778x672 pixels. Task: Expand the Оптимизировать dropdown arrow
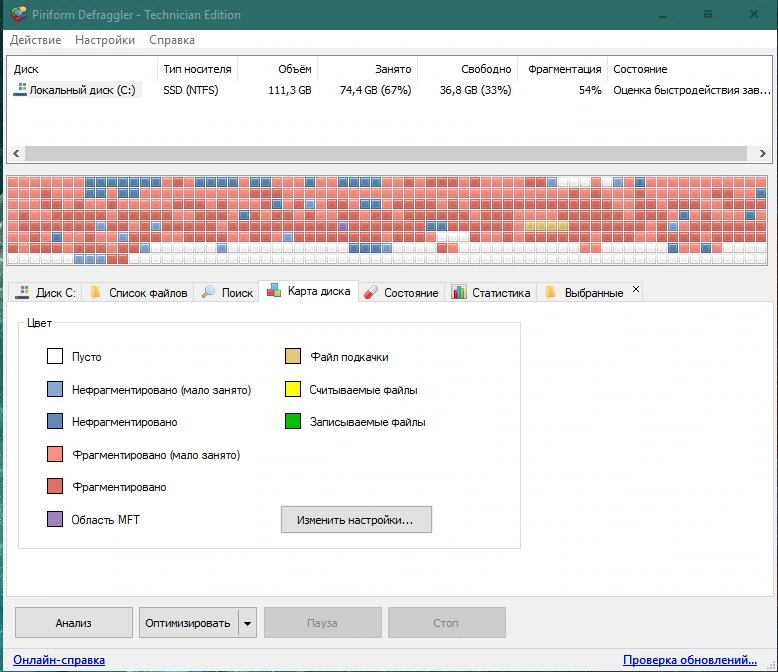[x=247, y=623]
